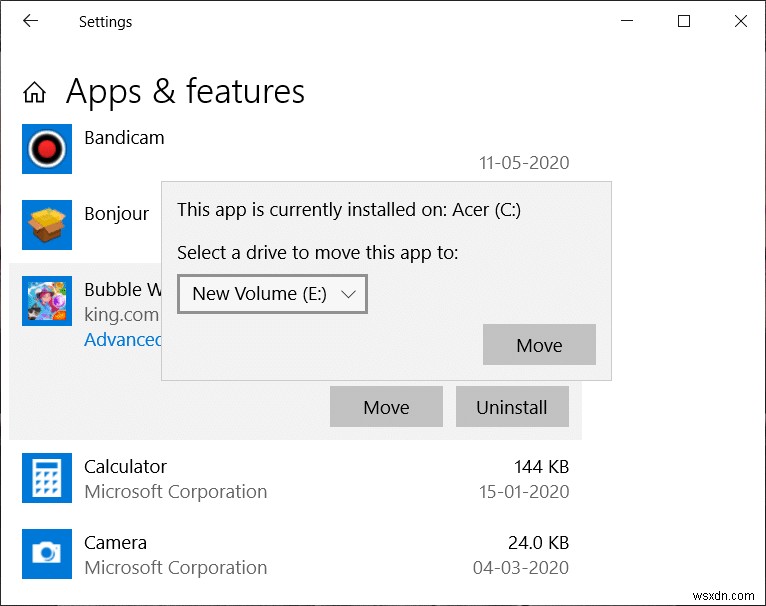Select the Camera entry name
The height and width of the screenshot is (606, 766).
(115, 543)
